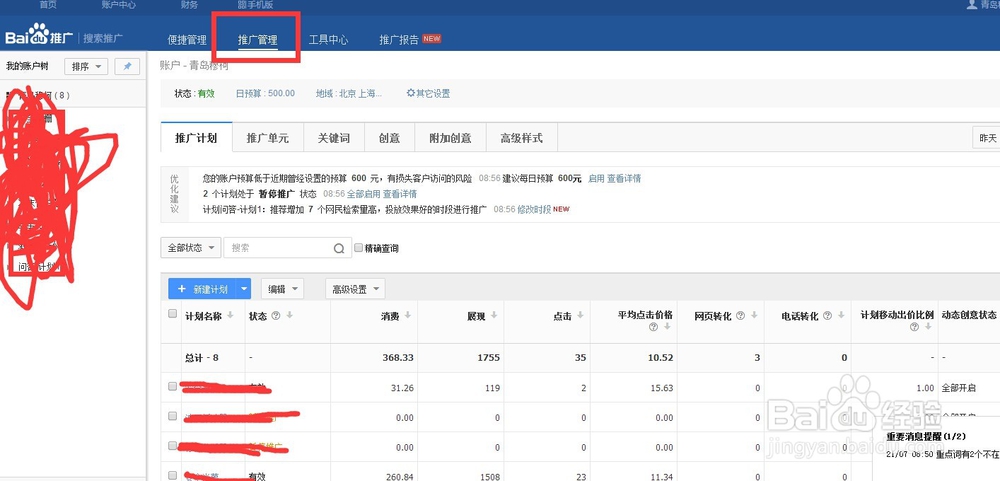Click the help icon next to 电话转化
The width and height of the screenshot is (1000, 481).
click(x=827, y=316)
